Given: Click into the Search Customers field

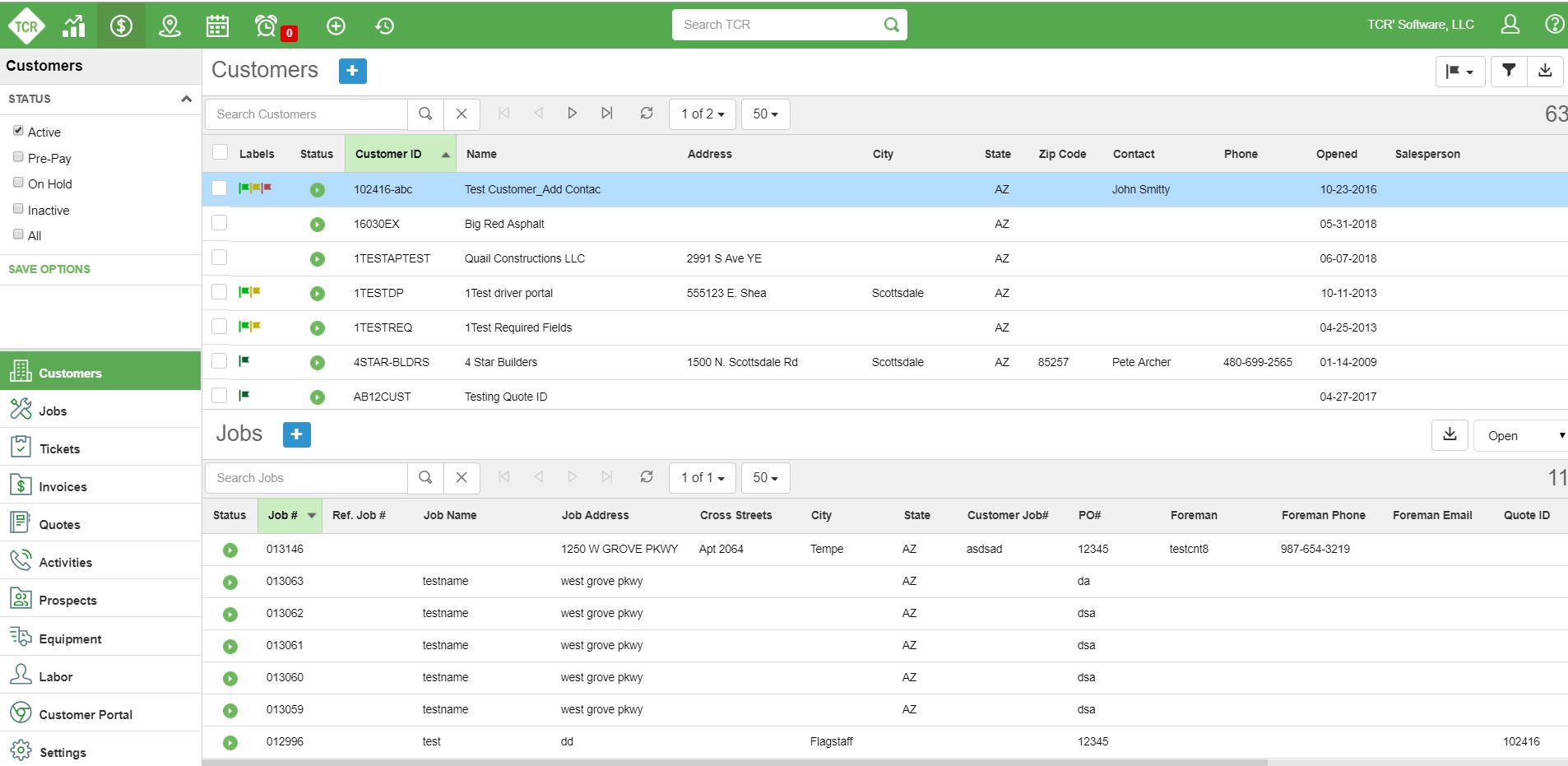Looking at the screenshot, I should pos(306,114).
